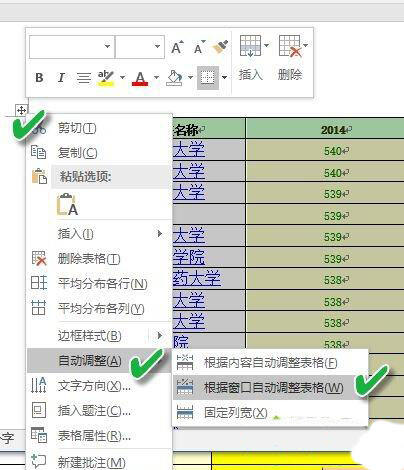Expand the text highlight color dropdown arrow
404x470 pixels.
(x=122, y=78)
